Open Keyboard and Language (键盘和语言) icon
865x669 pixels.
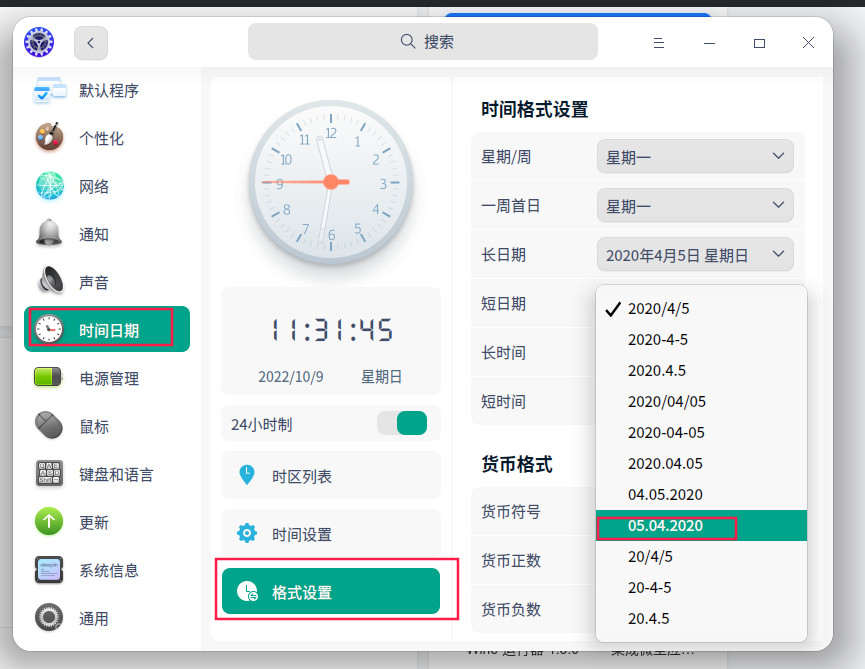tap(50, 474)
